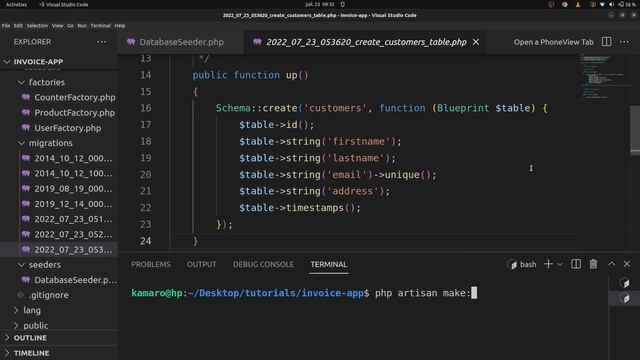The width and height of the screenshot is (640, 360).
Task: Open the View menu
Action: [57, 25]
